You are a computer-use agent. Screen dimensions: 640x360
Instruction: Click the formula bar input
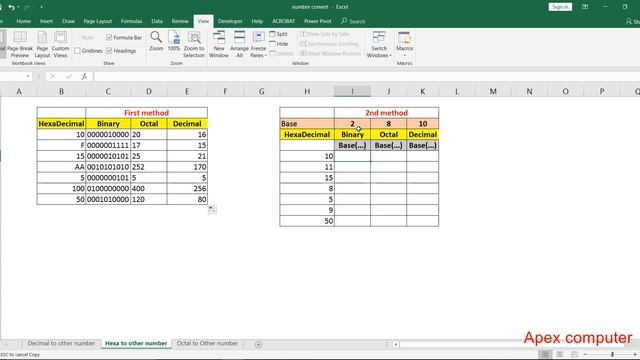coord(367,76)
